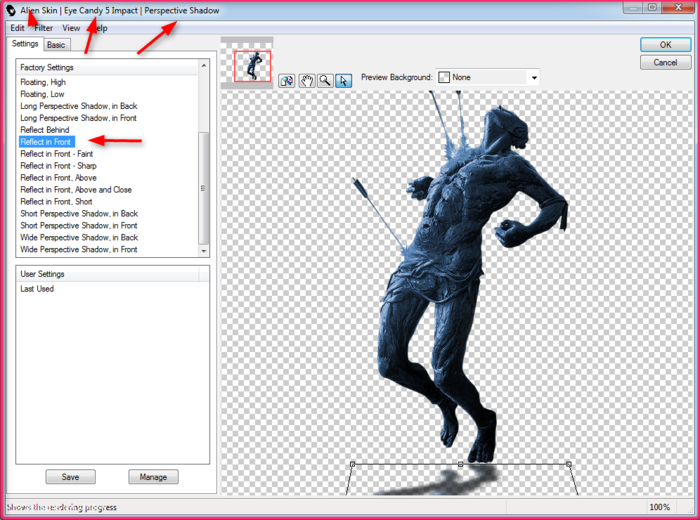This screenshot has width=700, height=520.
Task: Select the arrow pointer tool
Action: 343,81
